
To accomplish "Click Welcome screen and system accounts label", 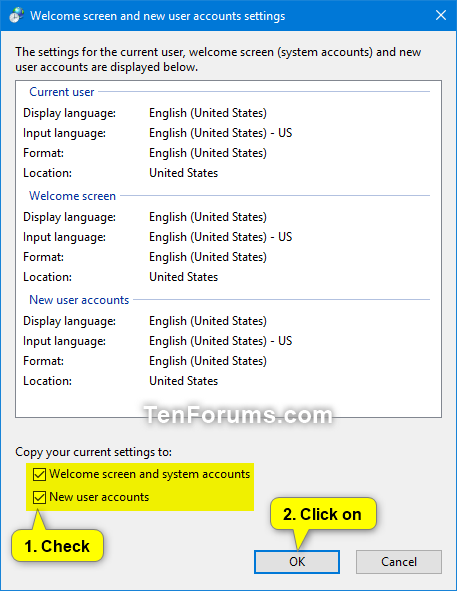I will (x=150, y=474).
